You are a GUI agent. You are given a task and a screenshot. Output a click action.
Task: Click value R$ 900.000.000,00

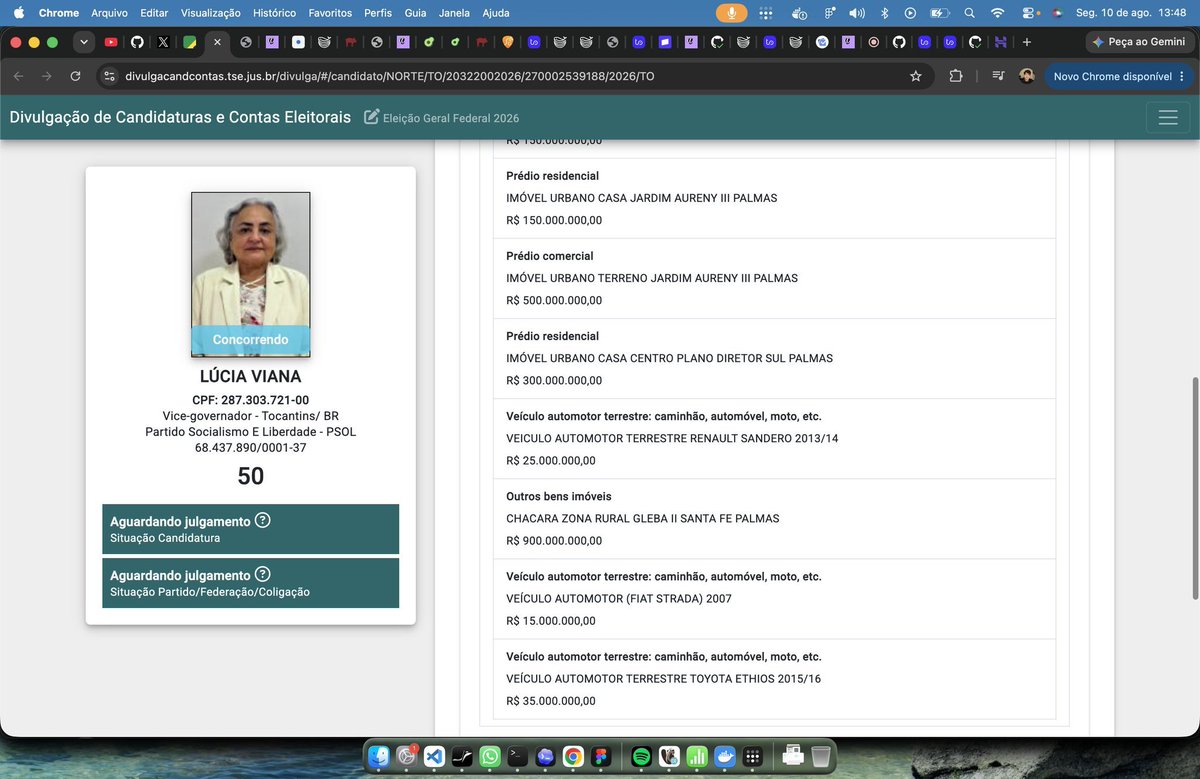click(x=554, y=540)
